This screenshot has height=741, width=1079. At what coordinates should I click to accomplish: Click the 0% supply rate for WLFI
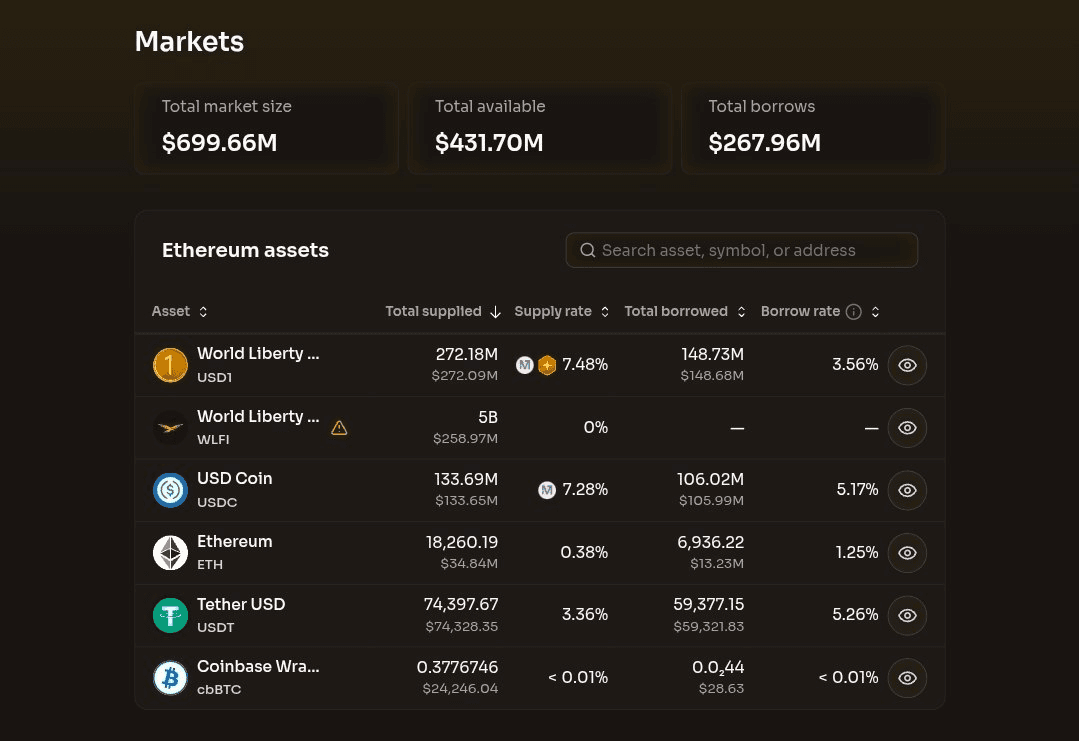(x=596, y=427)
